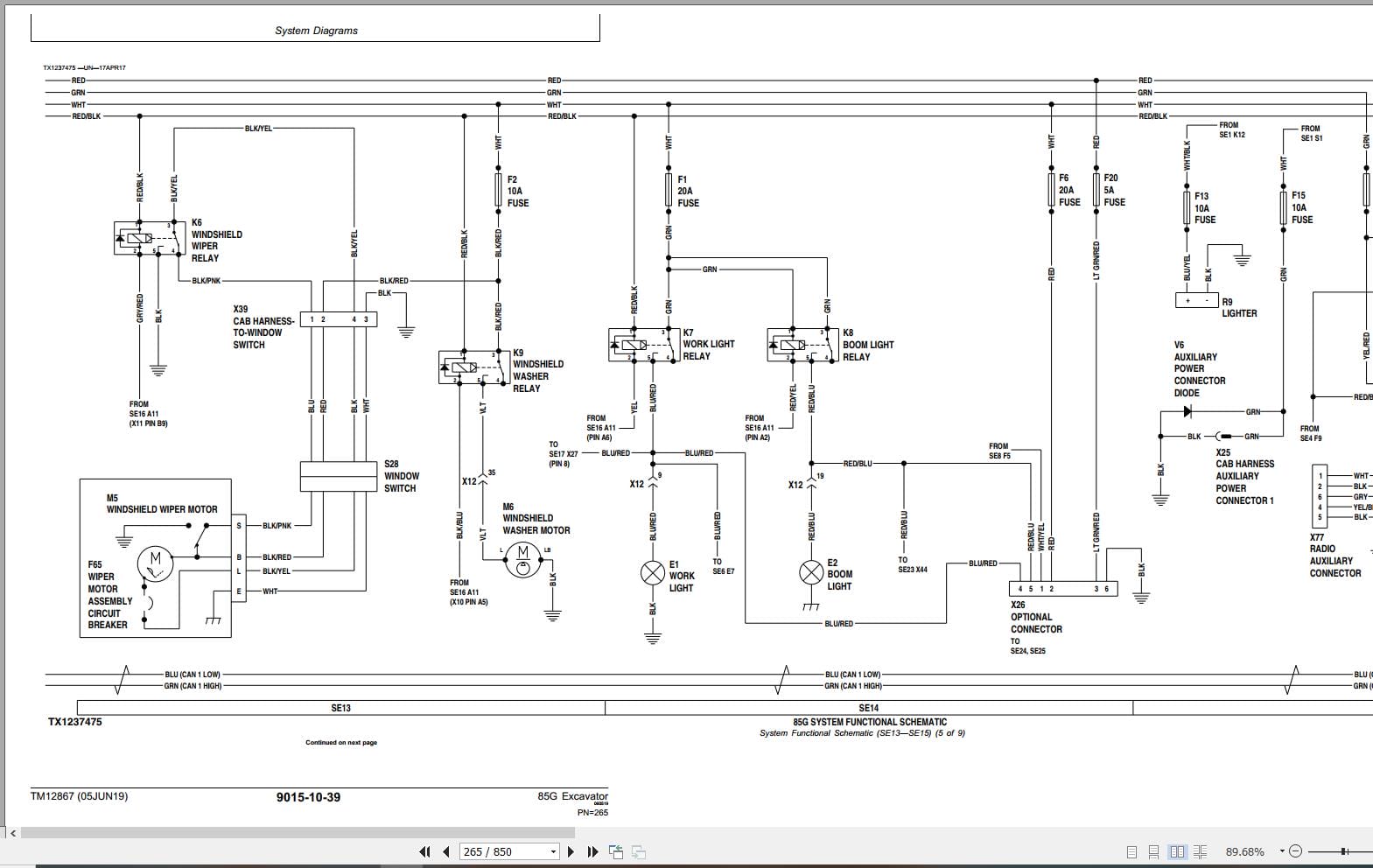Click the next view icon
This screenshot has height=868, width=1373.
[639, 851]
